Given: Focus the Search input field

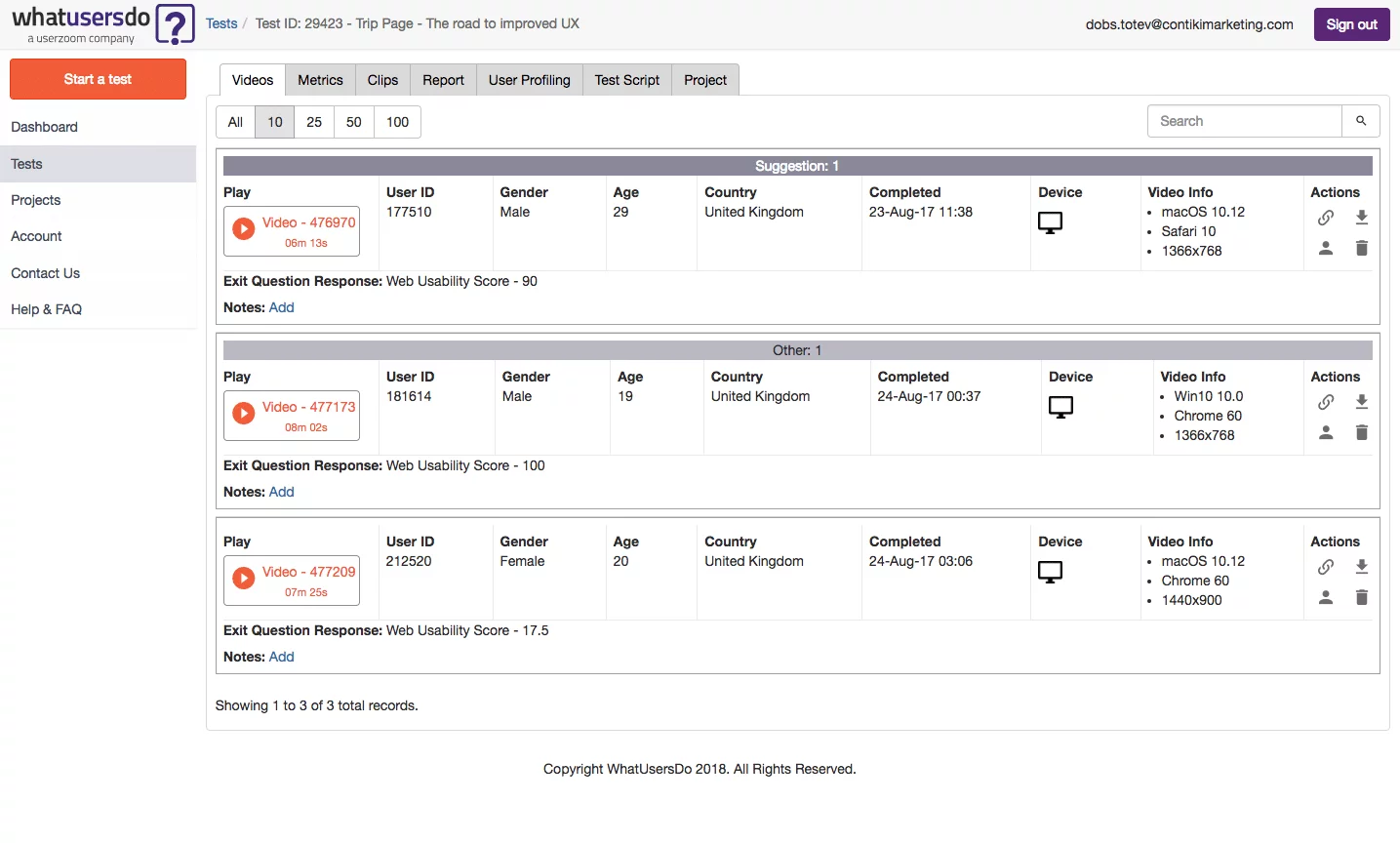Looking at the screenshot, I should click(x=1245, y=121).
